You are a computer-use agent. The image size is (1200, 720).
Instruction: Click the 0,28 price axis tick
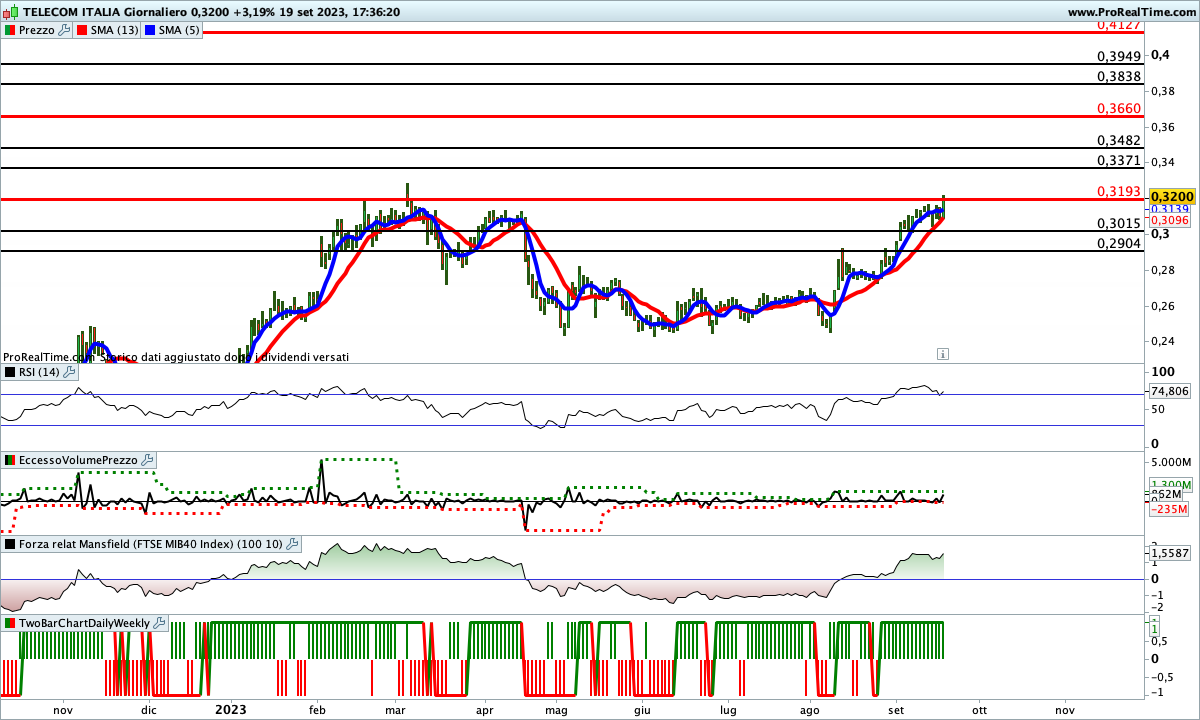[x=1163, y=270]
